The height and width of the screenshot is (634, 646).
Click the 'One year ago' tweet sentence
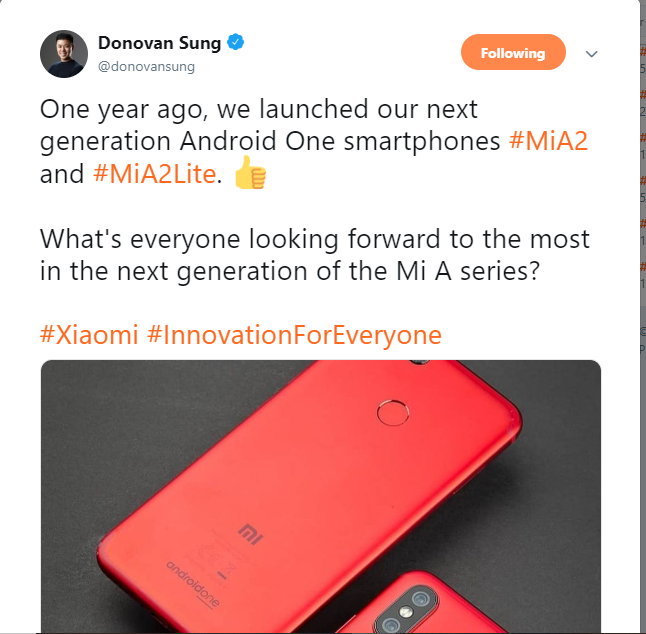[x=314, y=141]
